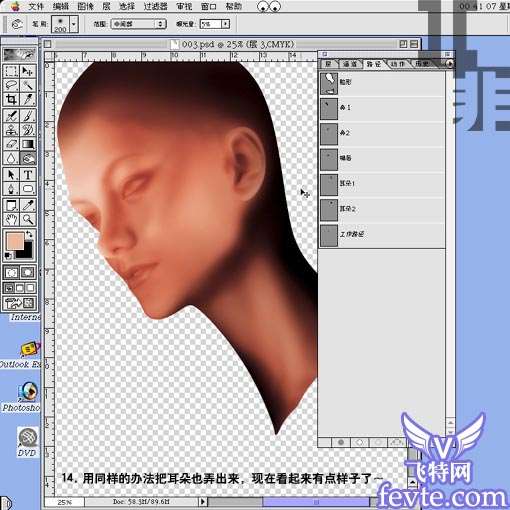
Task: Pick the Gradient tool
Action: point(28,144)
